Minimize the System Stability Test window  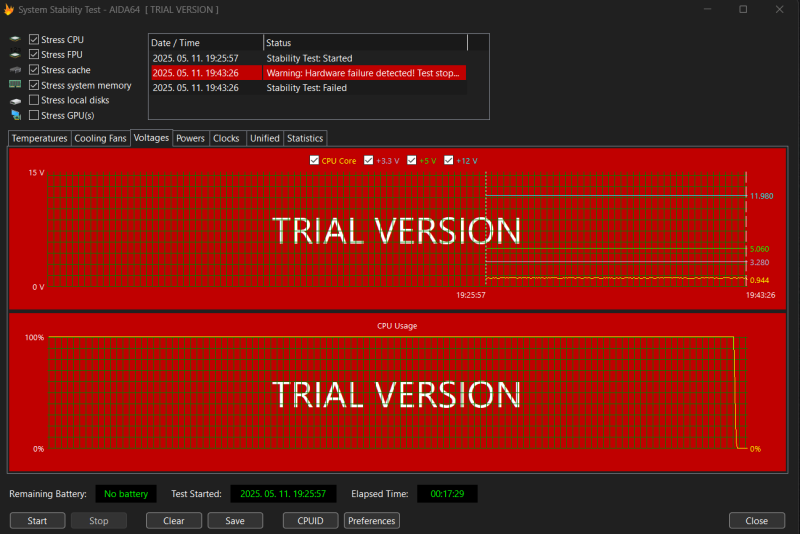(x=708, y=9)
